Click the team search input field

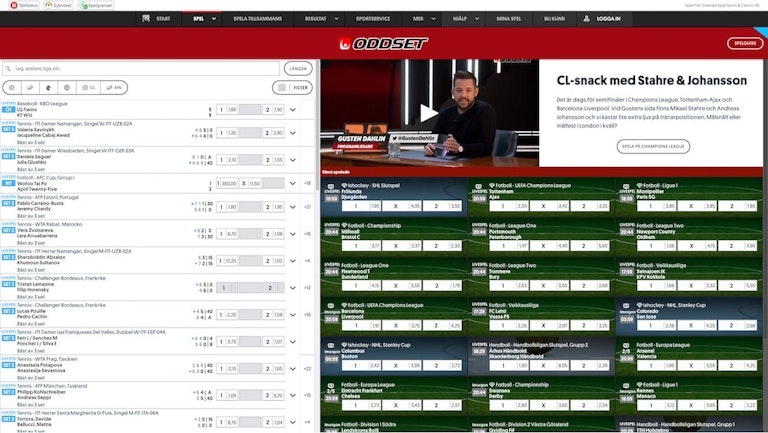[x=140, y=68]
